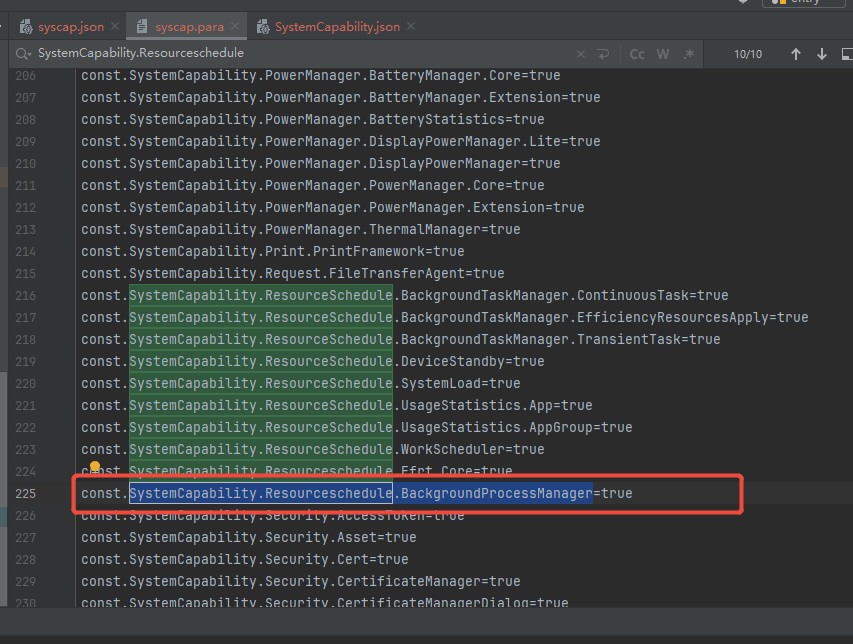
Task: Click the WorkScheduler=true line
Action: coord(313,449)
